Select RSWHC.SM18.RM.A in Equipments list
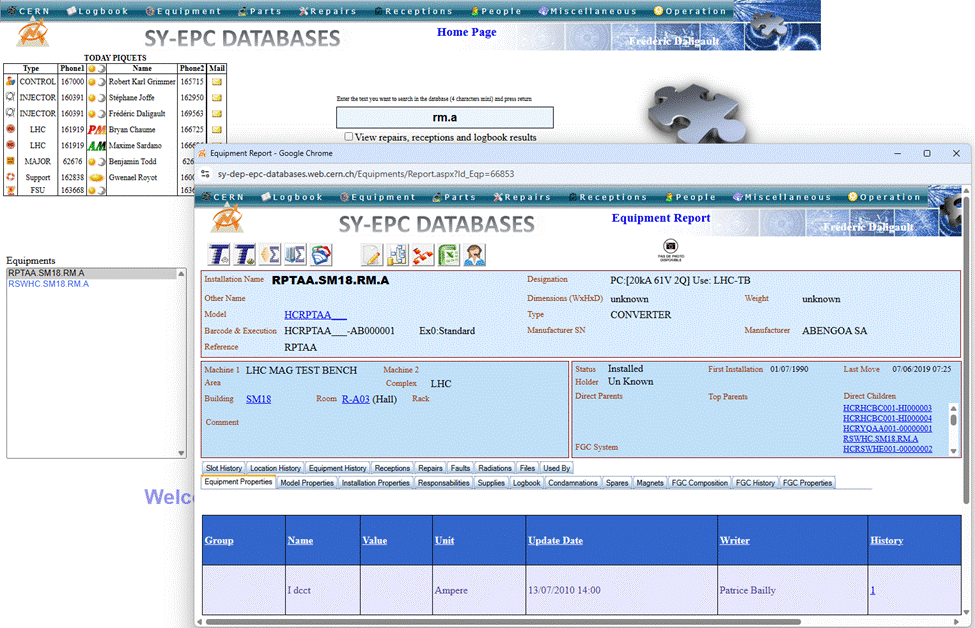Viewport: 975px width, 628px height. tap(48, 284)
